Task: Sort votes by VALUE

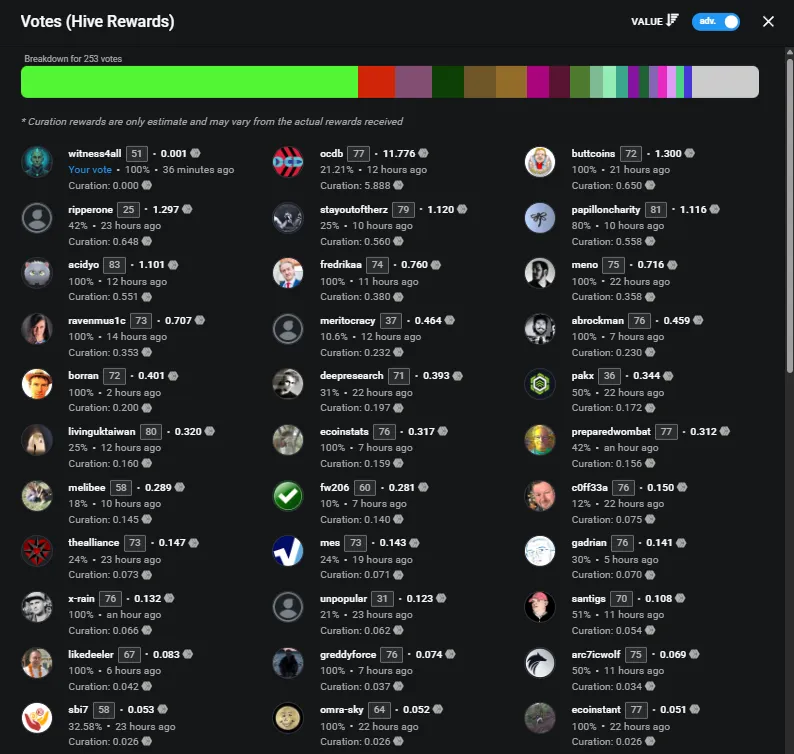Action: click(654, 21)
